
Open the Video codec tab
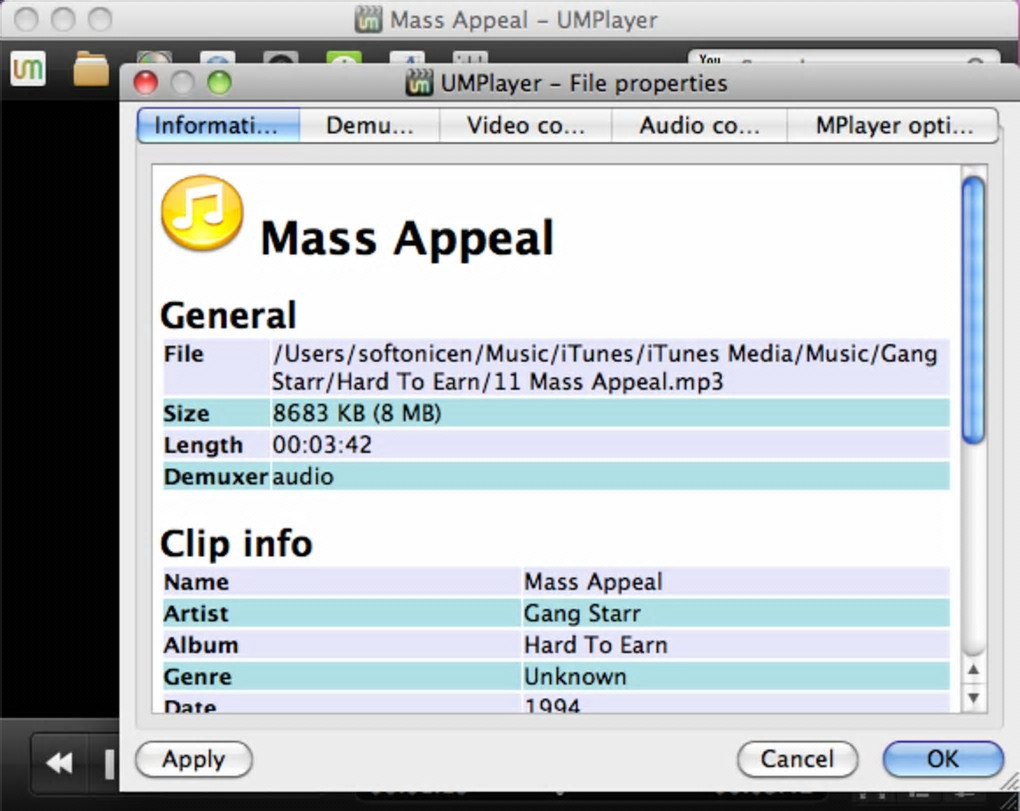coord(526,125)
